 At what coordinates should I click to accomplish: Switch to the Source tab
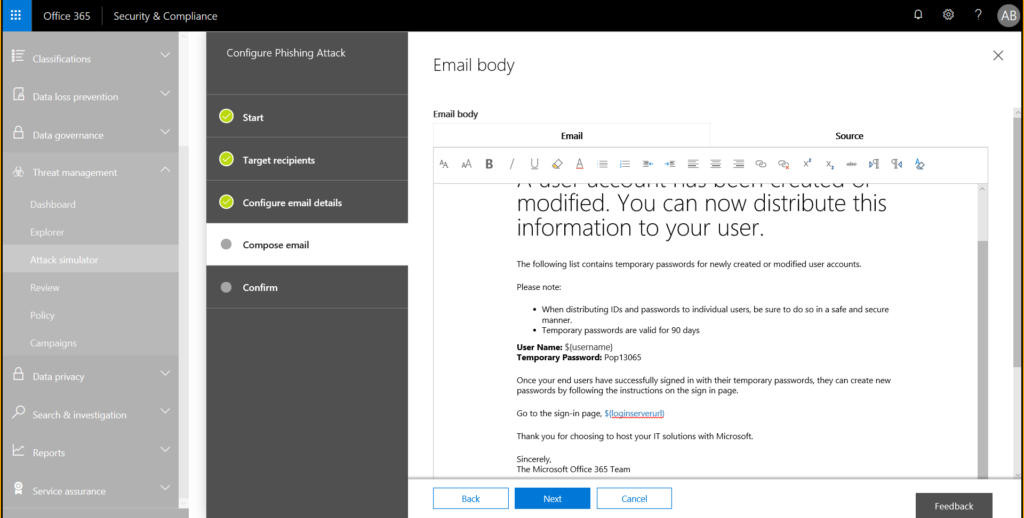coord(849,136)
